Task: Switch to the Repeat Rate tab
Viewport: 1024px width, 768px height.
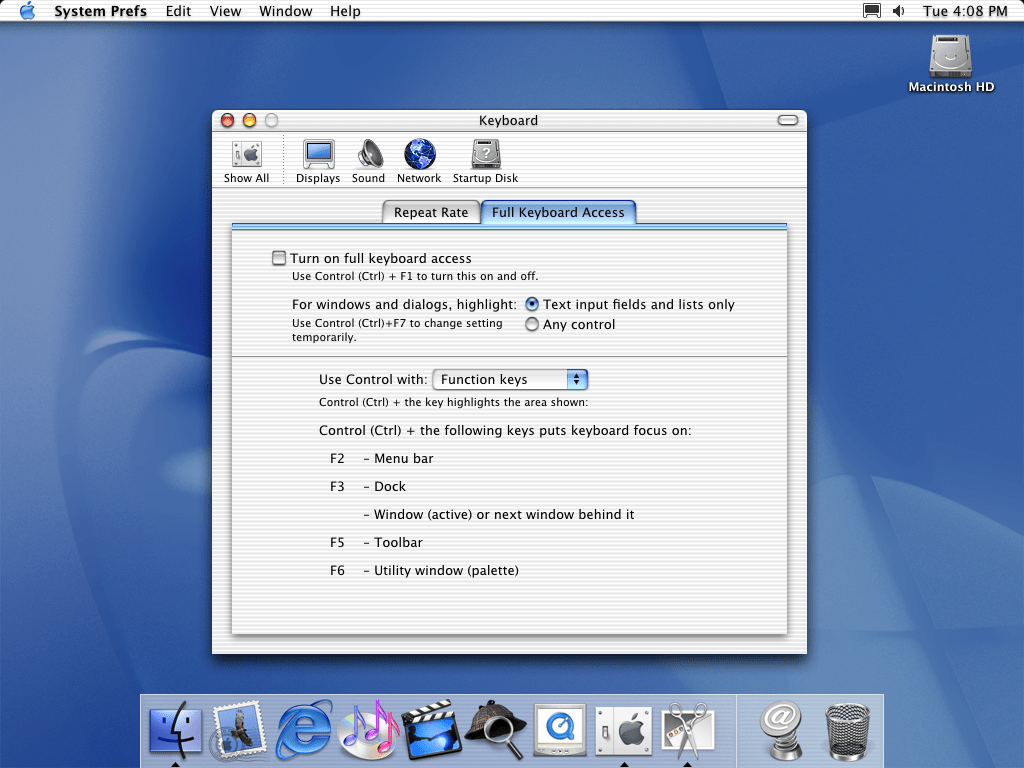Action: tap(431, 212)
